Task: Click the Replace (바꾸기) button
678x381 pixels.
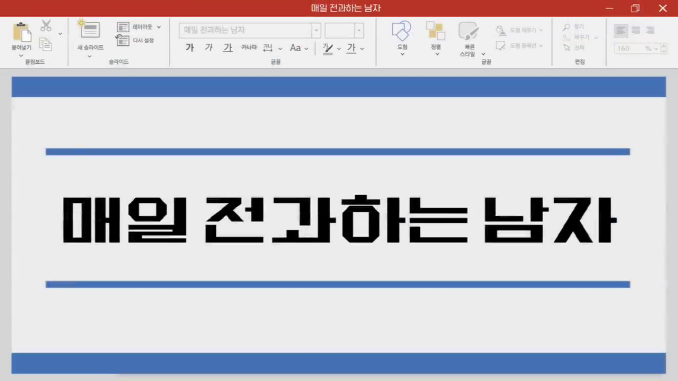Action: [x=581, y=38]
